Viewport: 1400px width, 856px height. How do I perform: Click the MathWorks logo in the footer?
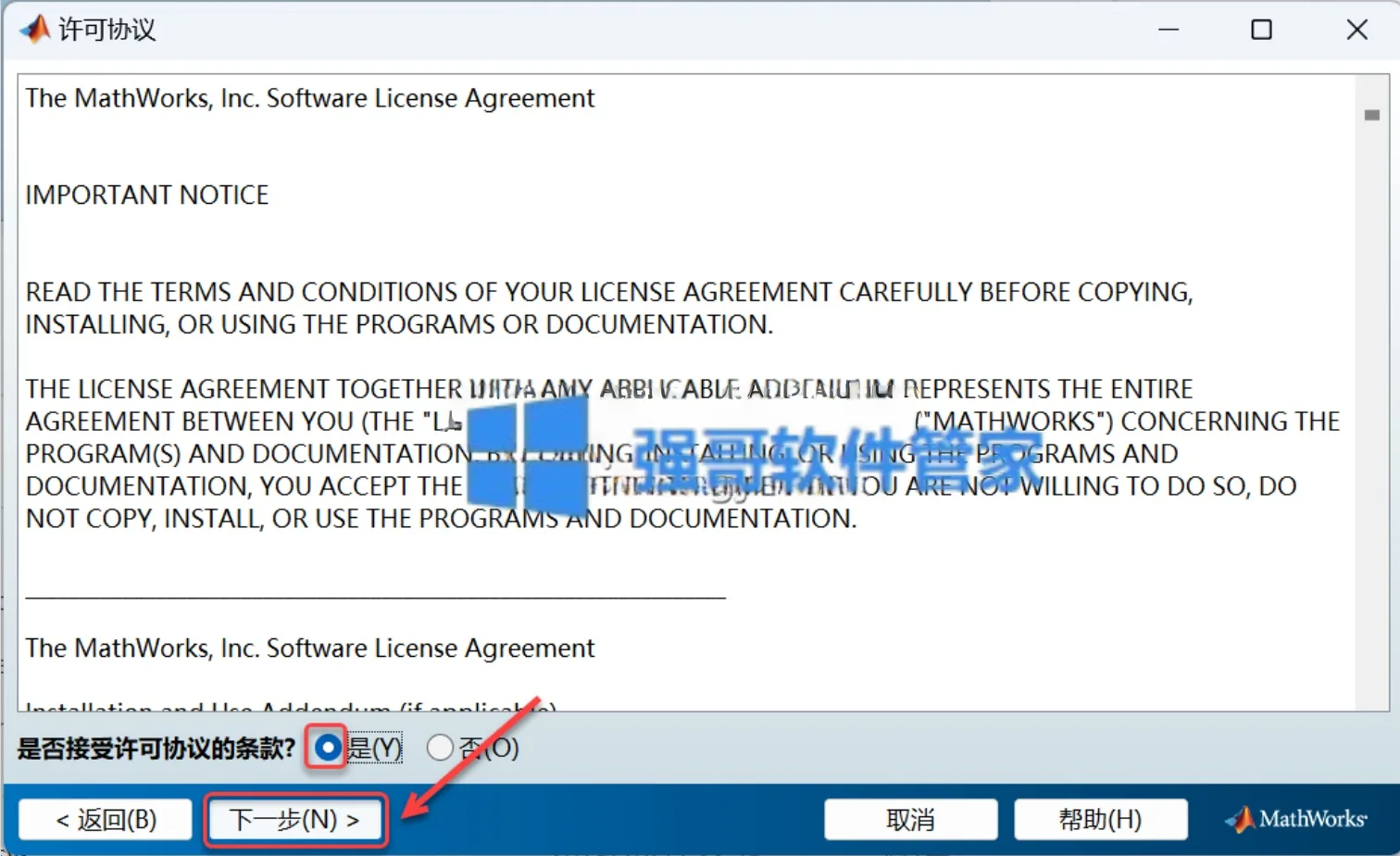[x=1296, y=819]
